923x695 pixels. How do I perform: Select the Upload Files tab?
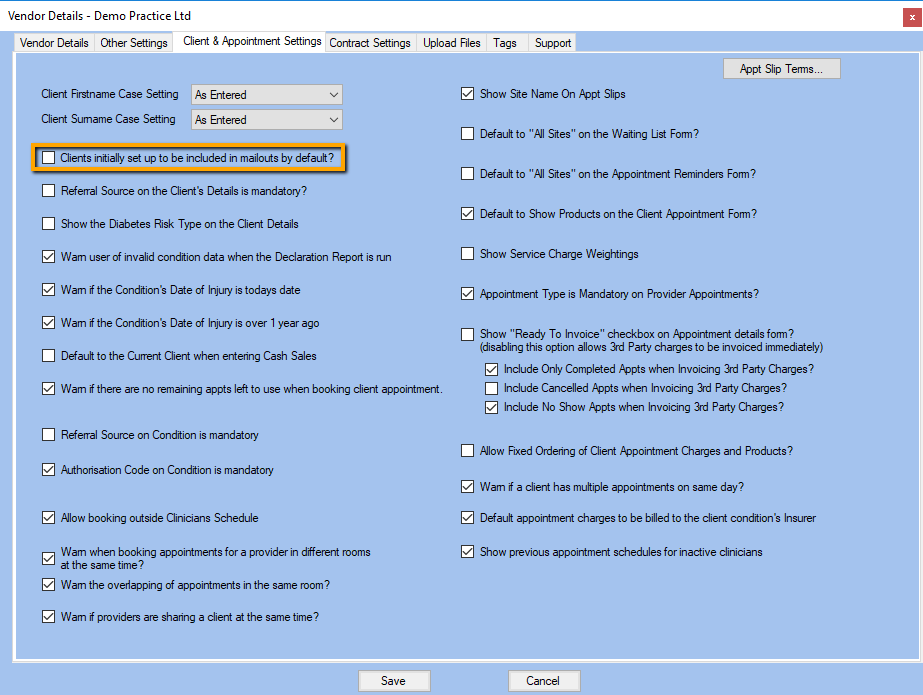452,43
